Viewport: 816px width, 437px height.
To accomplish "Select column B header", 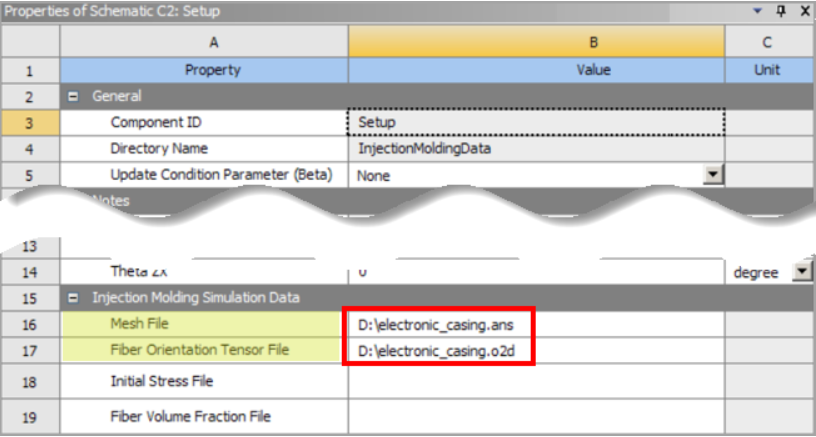I will [x=536, y=42].
